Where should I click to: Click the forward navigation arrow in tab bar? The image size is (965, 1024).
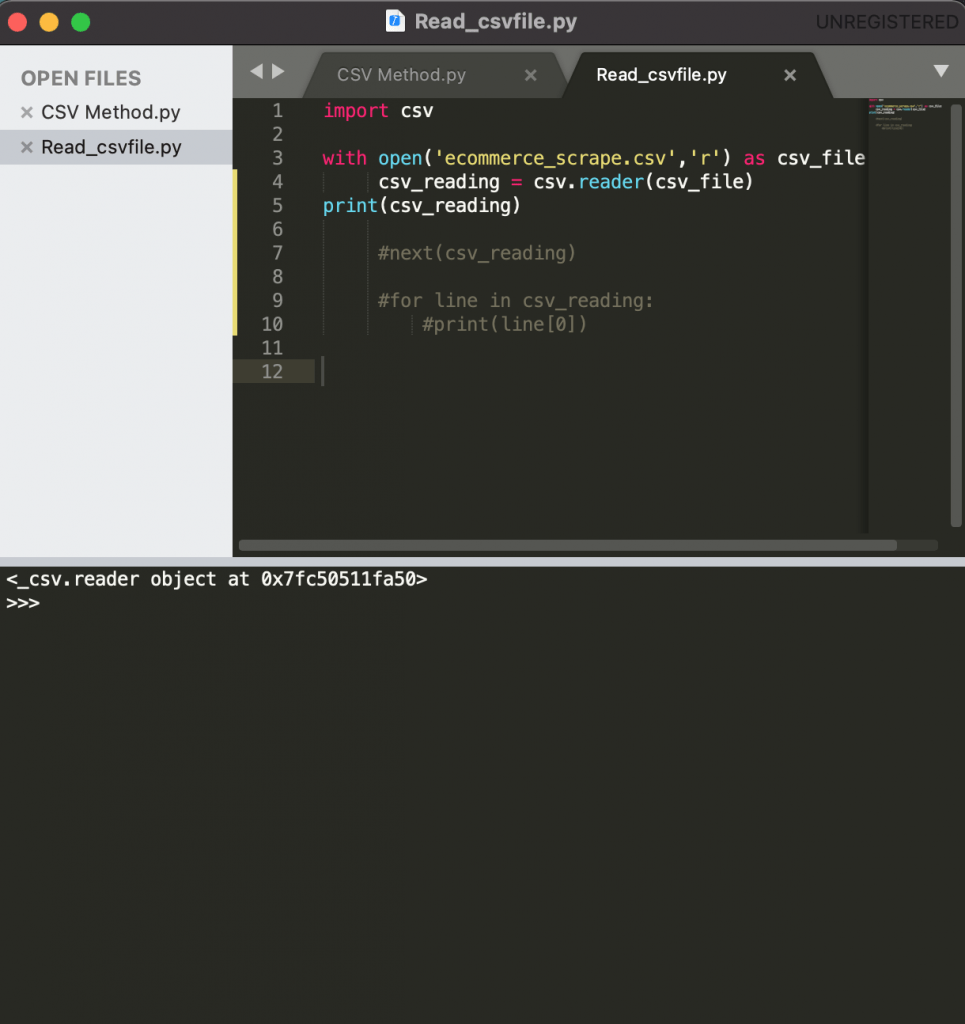point(279,71)
